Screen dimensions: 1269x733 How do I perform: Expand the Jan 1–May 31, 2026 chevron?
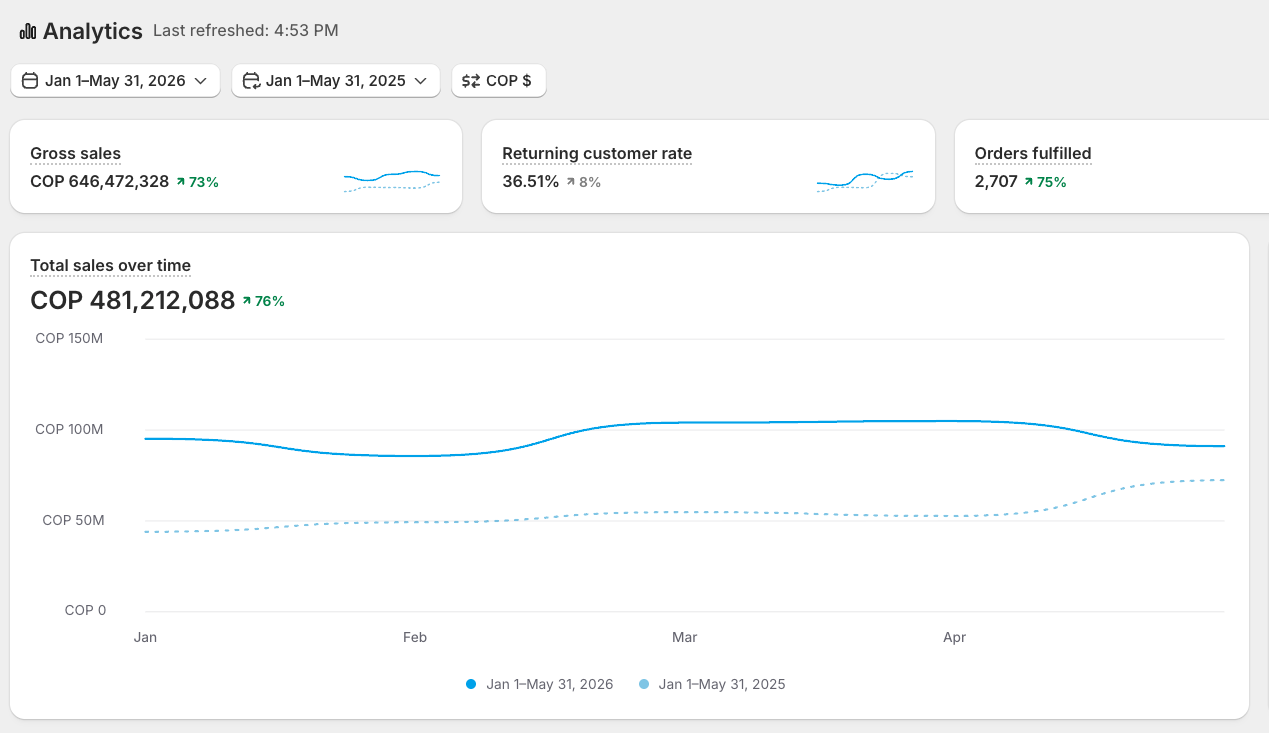click(x=200, y=81)
